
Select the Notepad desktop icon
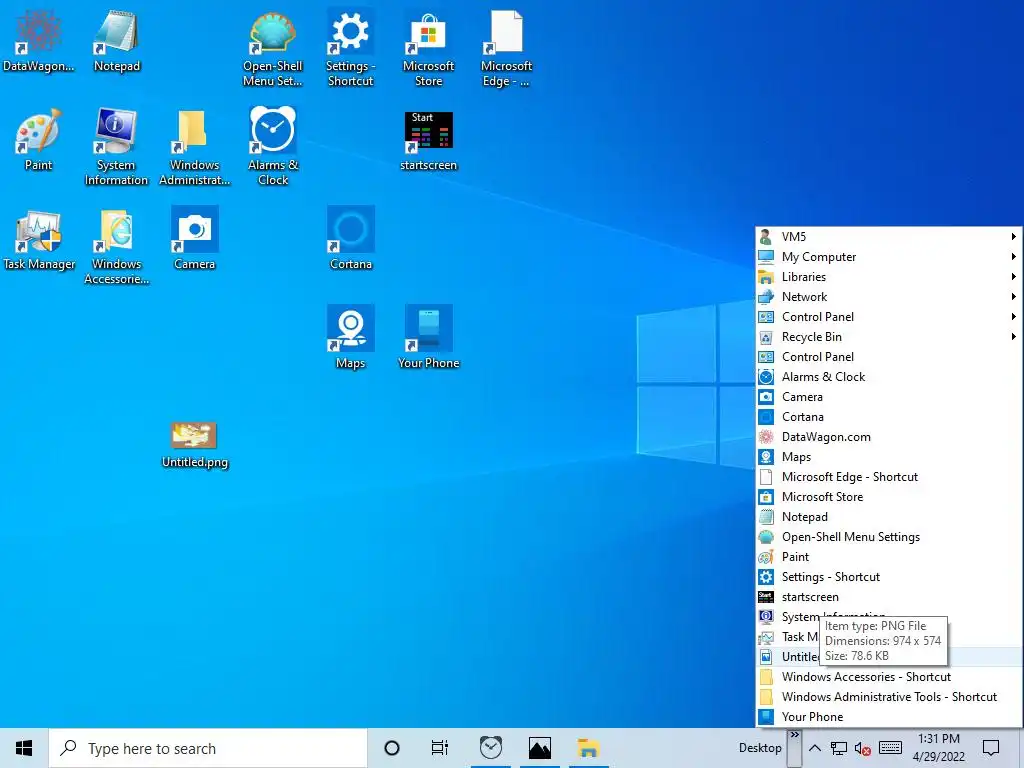click(117, 42)
